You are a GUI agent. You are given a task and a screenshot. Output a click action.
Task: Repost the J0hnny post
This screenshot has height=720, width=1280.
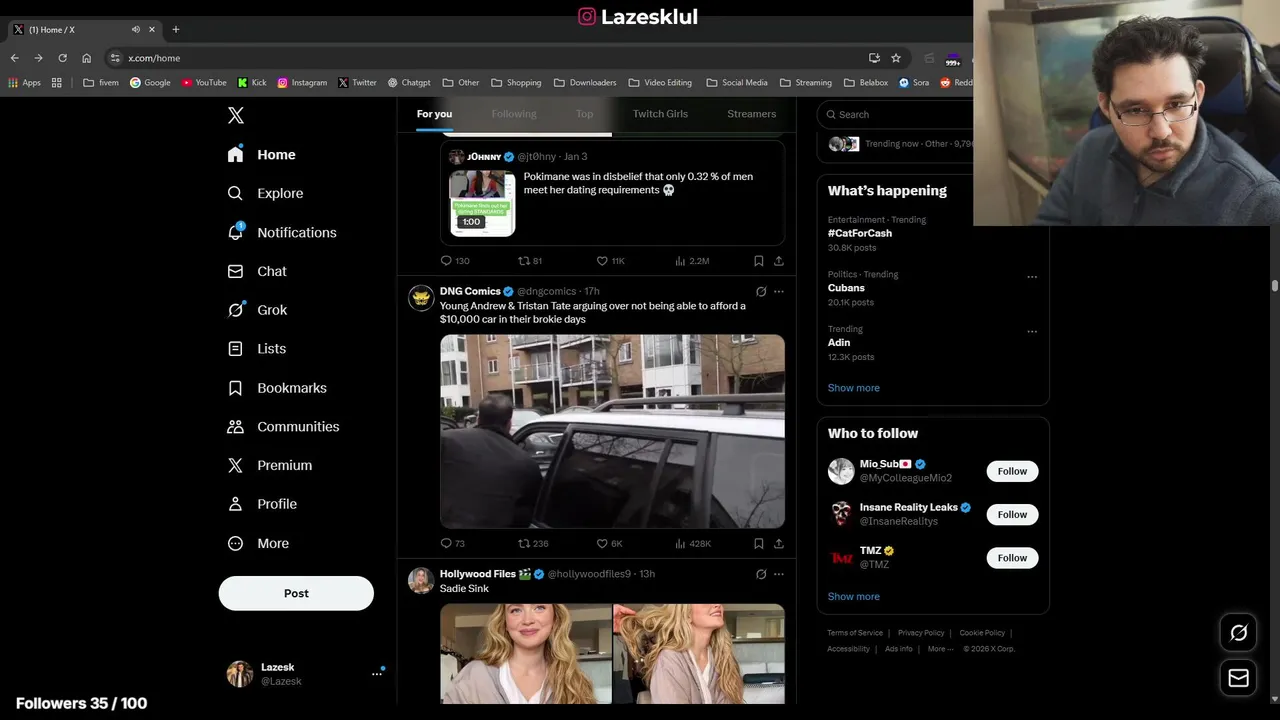(530, 261)
